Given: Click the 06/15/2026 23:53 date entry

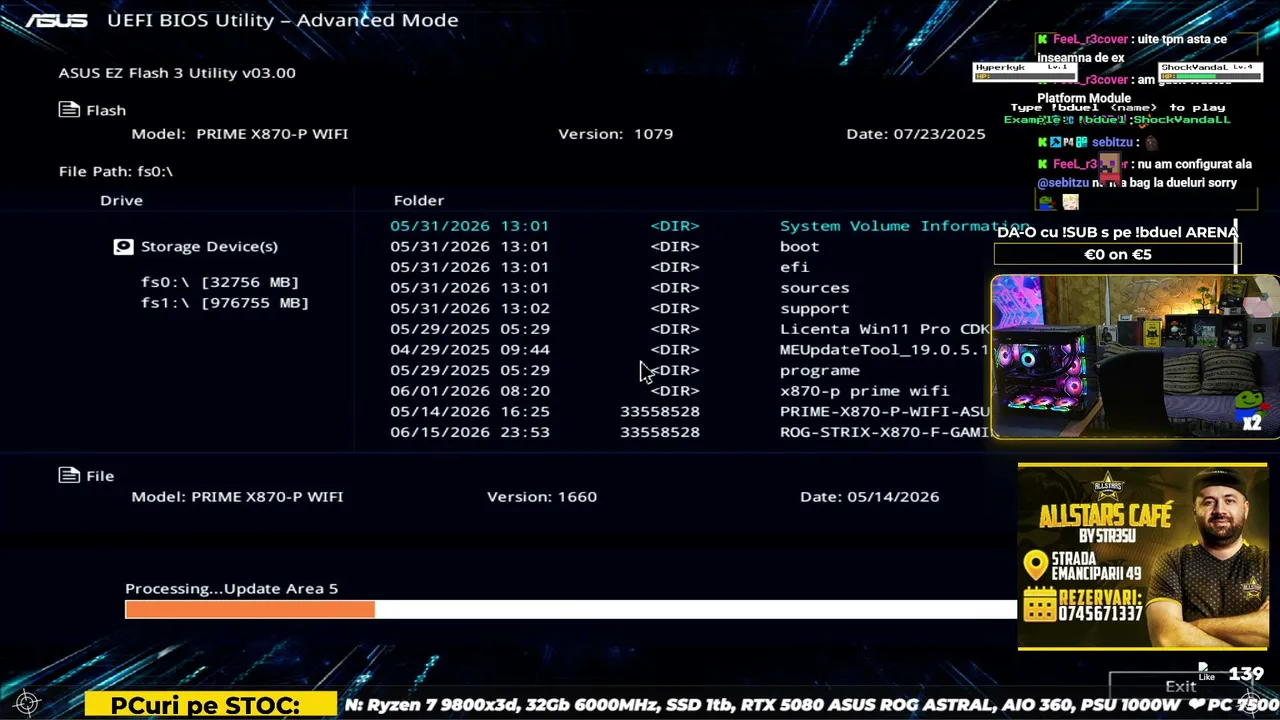Looking at the screenshot, I should coord(469,432).
